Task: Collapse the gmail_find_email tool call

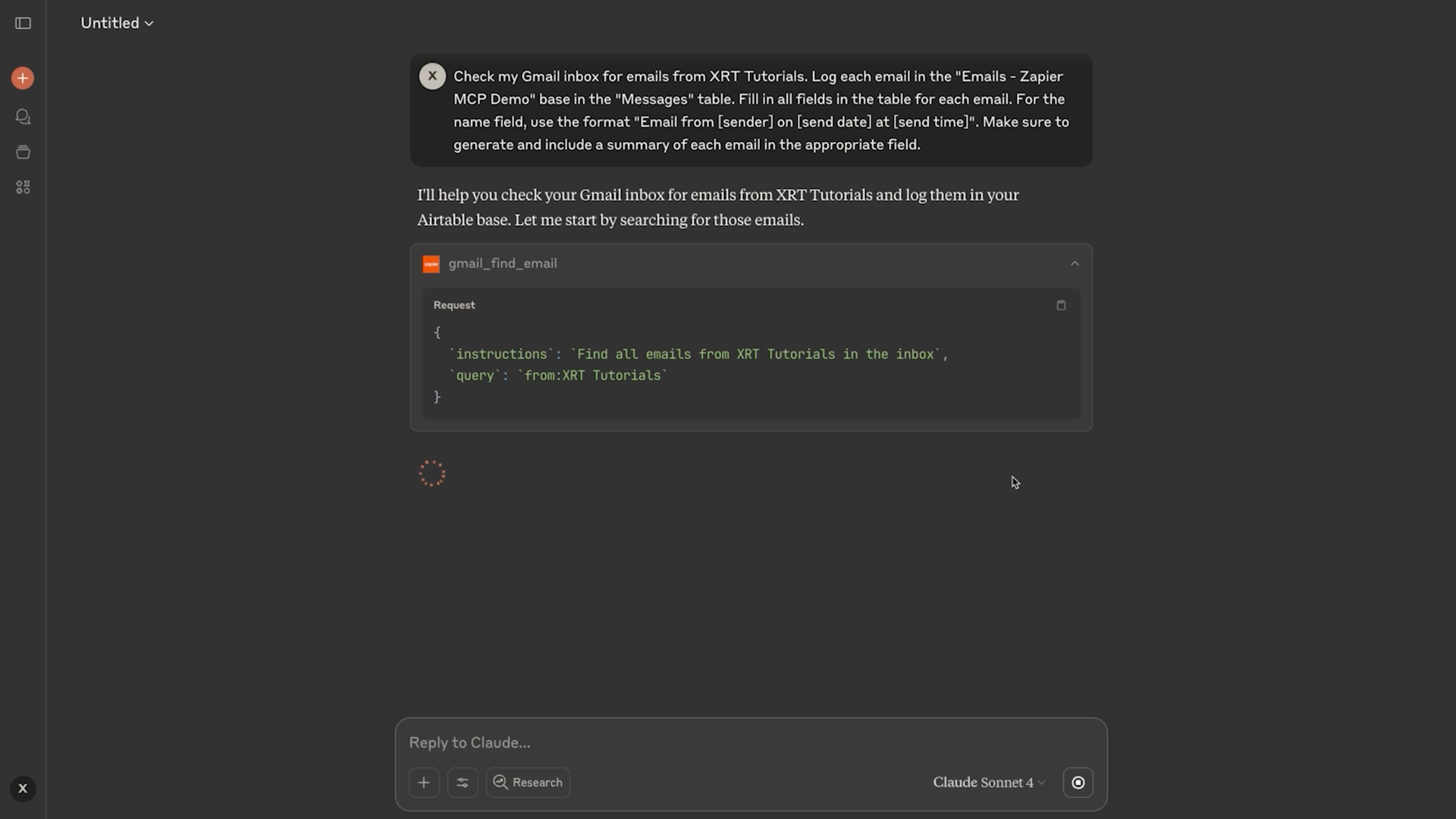Action: pos(1075,263)
